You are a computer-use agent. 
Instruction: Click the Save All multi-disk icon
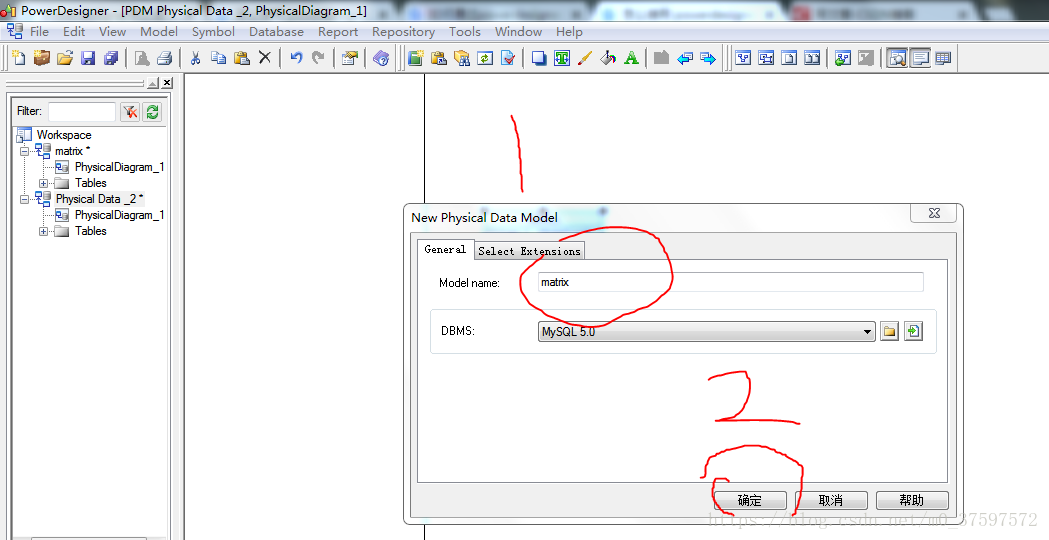111,58
